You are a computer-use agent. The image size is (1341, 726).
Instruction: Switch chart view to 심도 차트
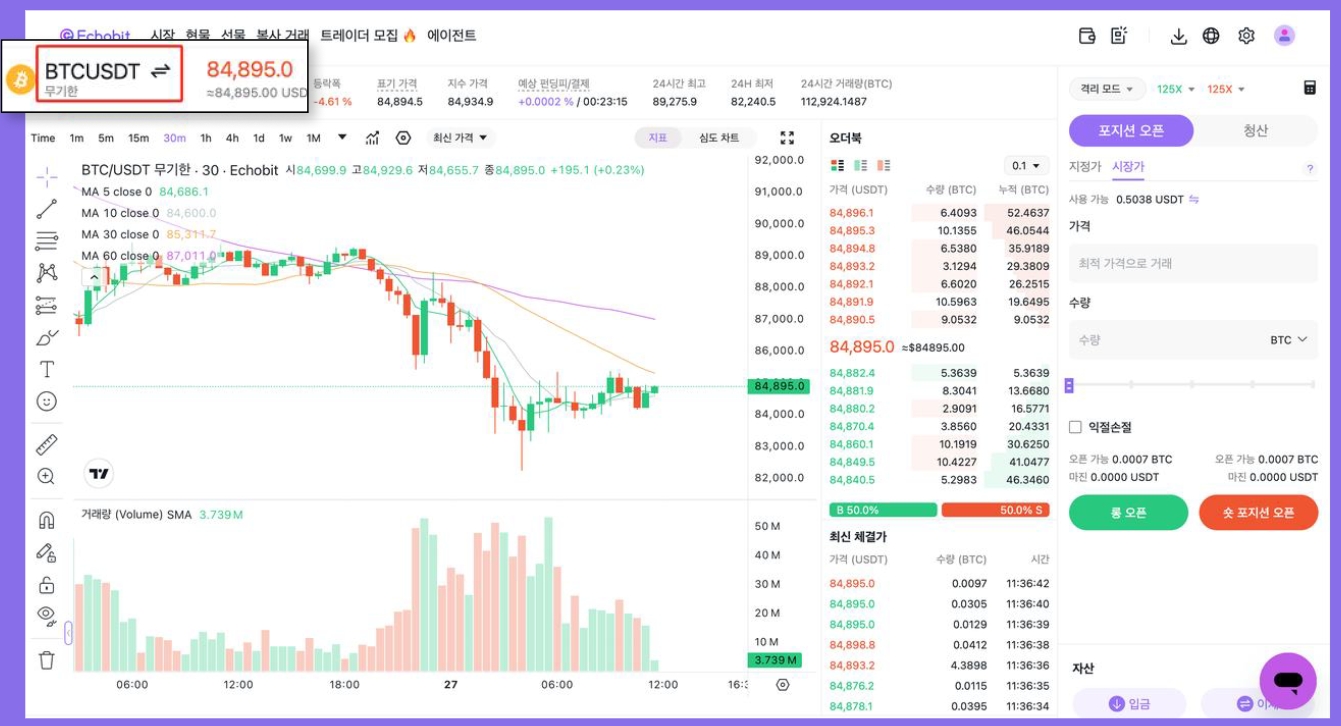[719, 138]
